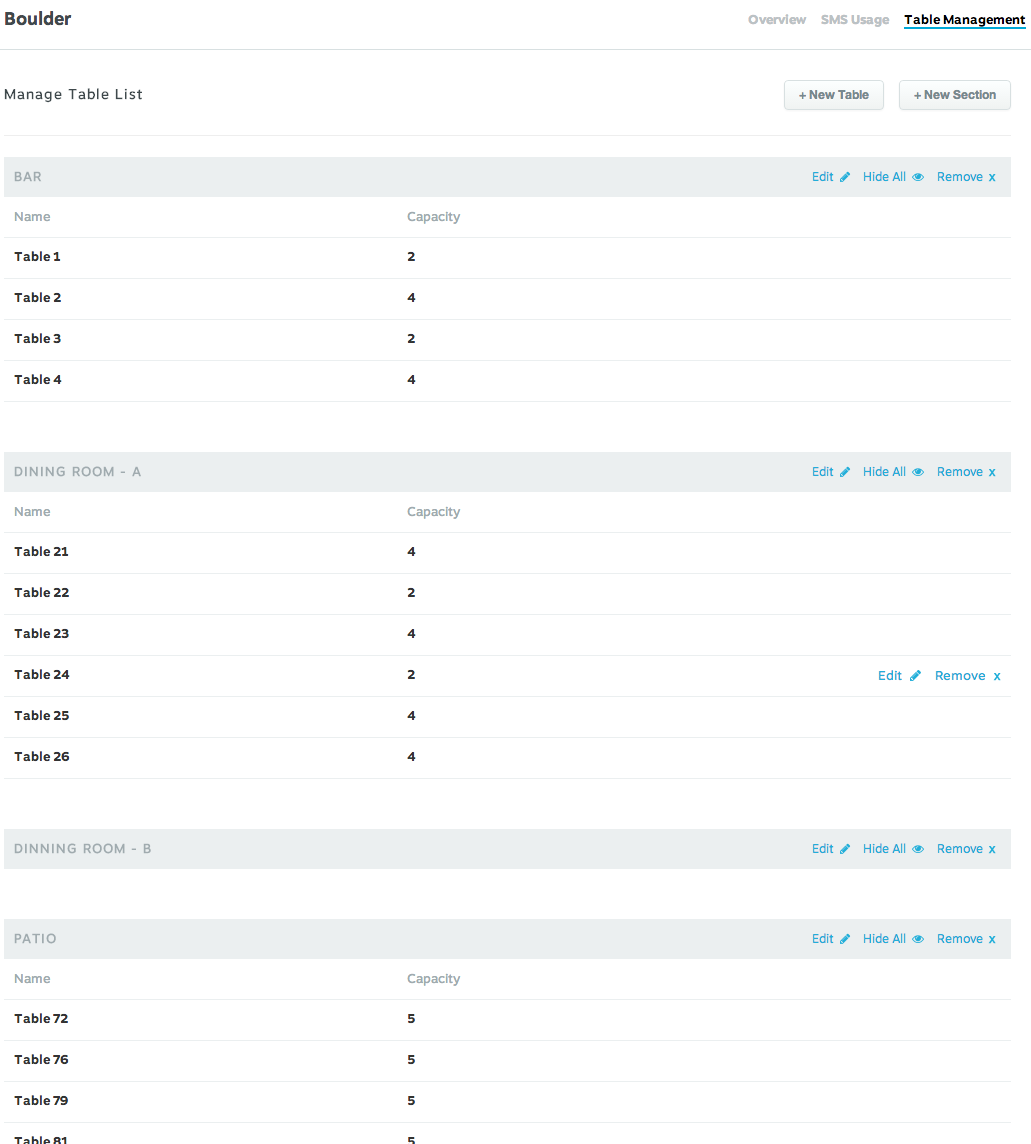1031x1144 pixels.
Task: Toggle eye icon in DINNING ROOM - B header
Action: pyautogui.click(x=918, y=849)
